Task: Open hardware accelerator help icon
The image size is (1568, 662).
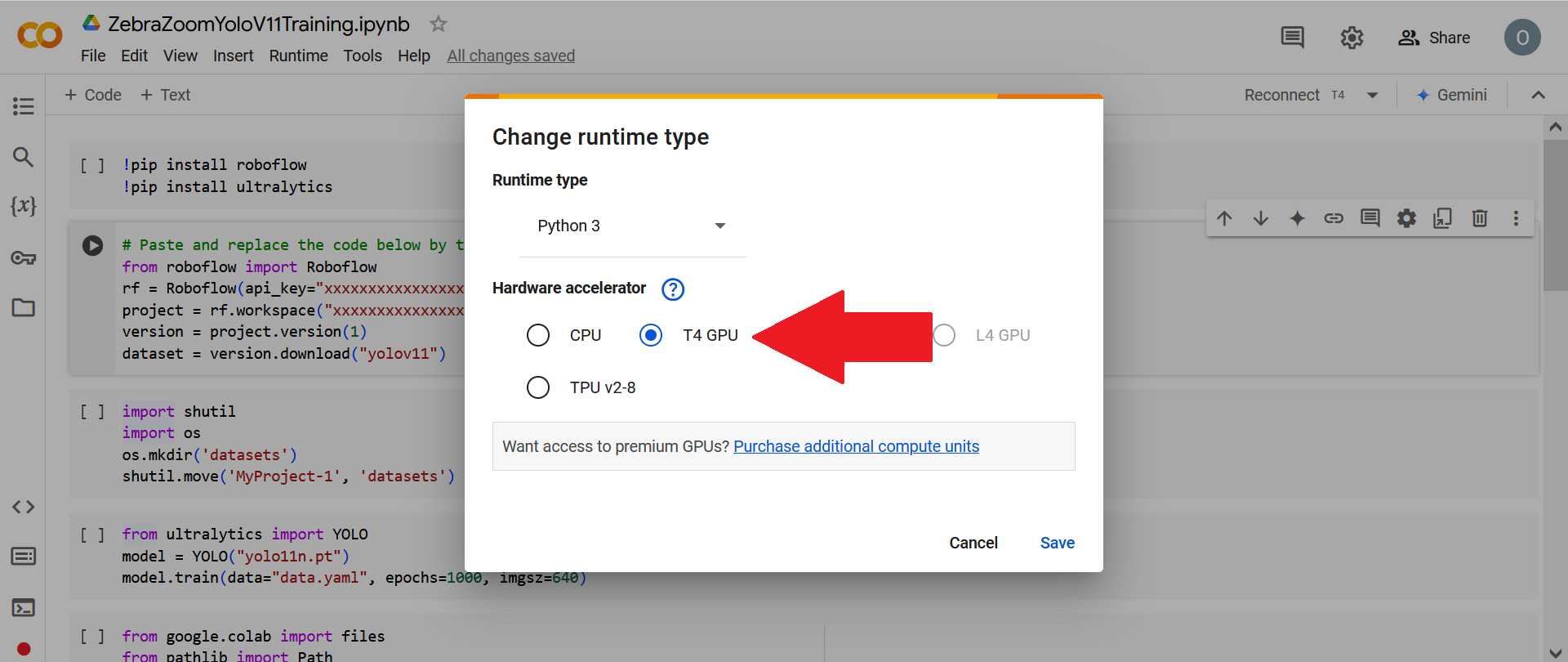Action: click(x=673, y=289)
